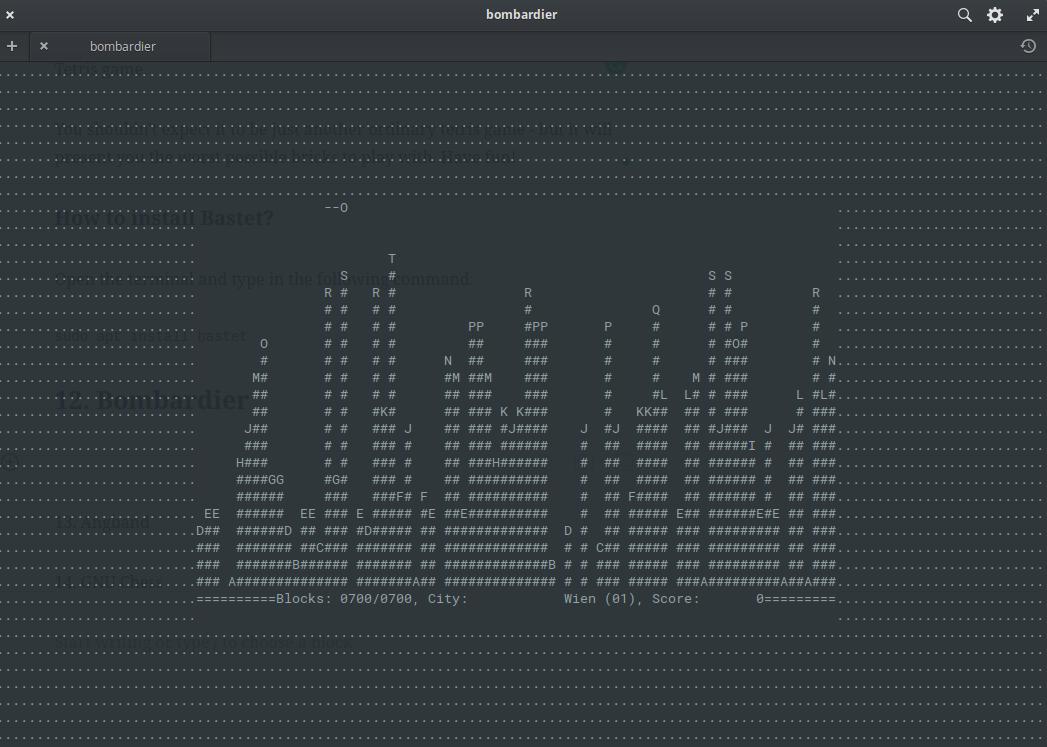Click the "12. Bombardier" background heading
This screenshot has width=1047, height=747.
(x=150, y=400)
